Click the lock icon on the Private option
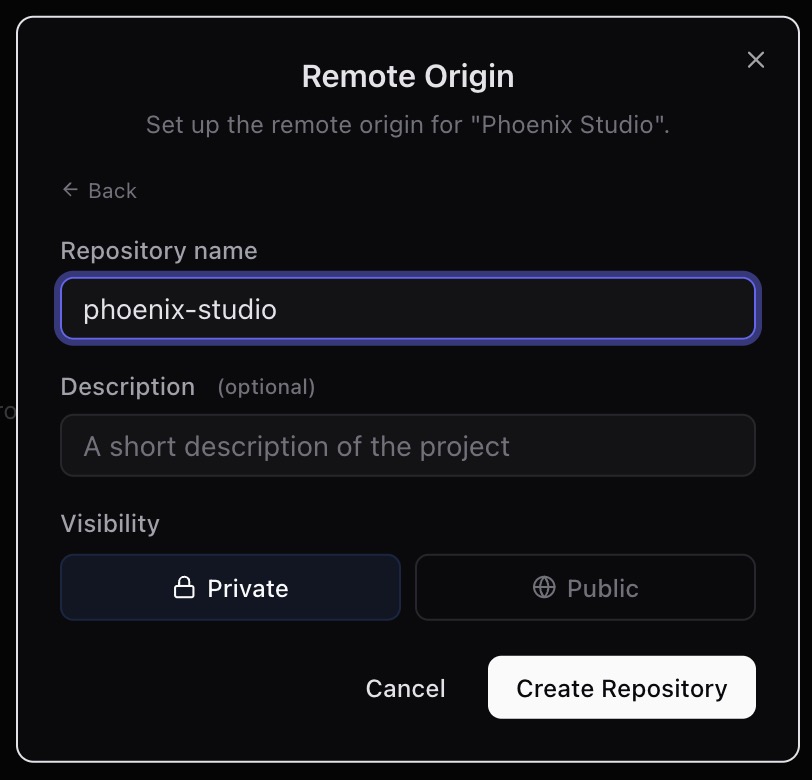 [185, 588]
